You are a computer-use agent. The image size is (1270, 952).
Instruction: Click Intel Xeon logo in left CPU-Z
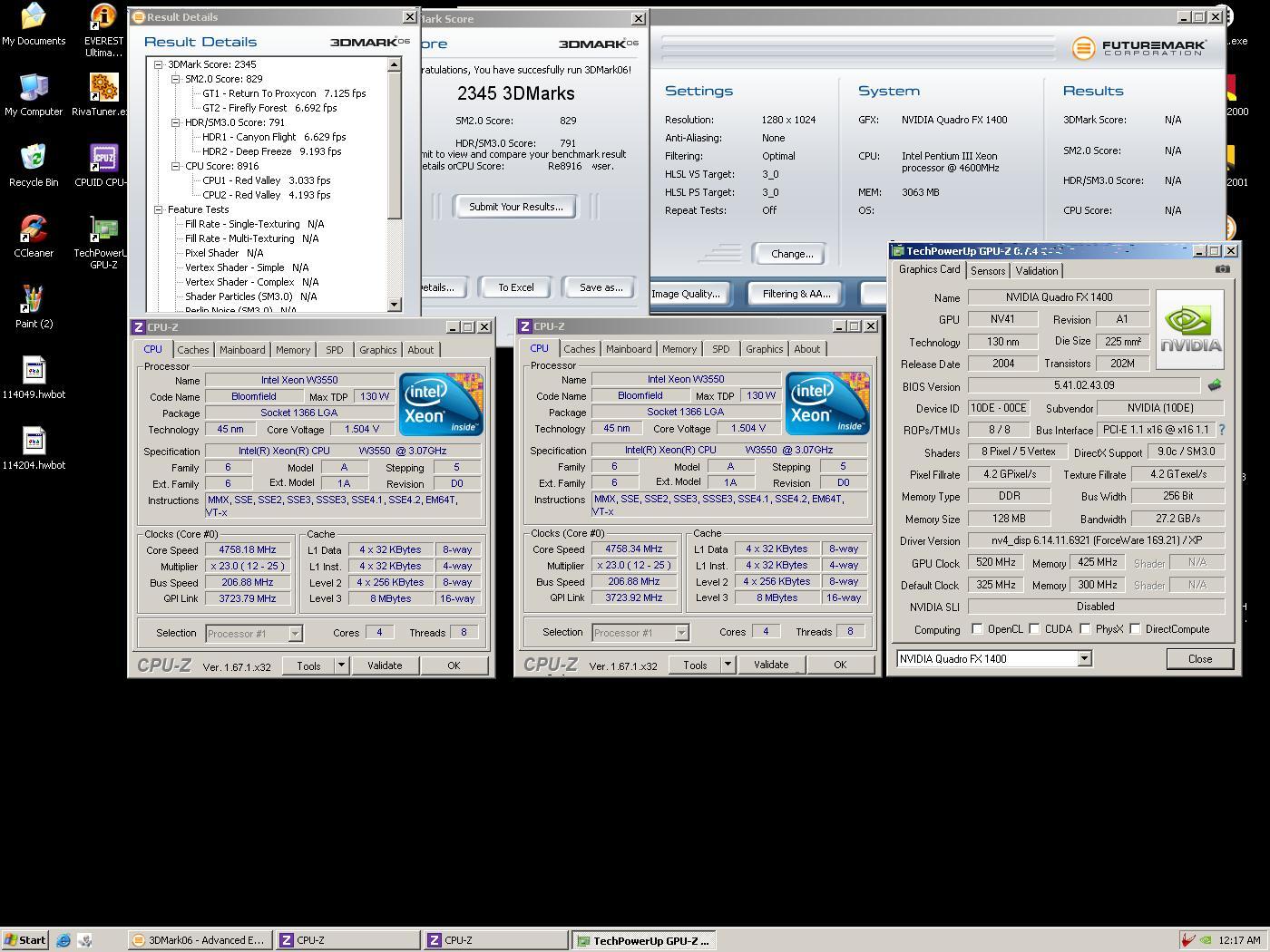441,404
